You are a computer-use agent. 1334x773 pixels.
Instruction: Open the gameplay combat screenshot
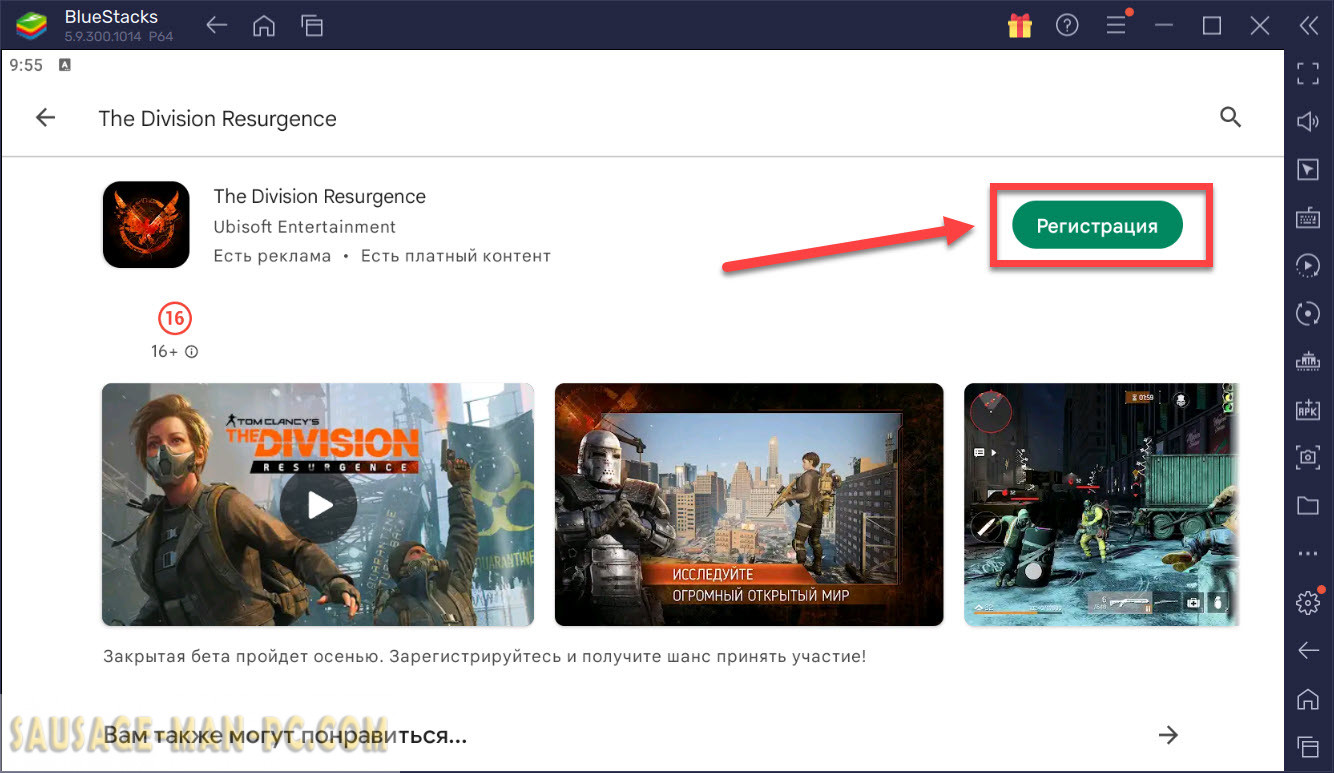1101,505
